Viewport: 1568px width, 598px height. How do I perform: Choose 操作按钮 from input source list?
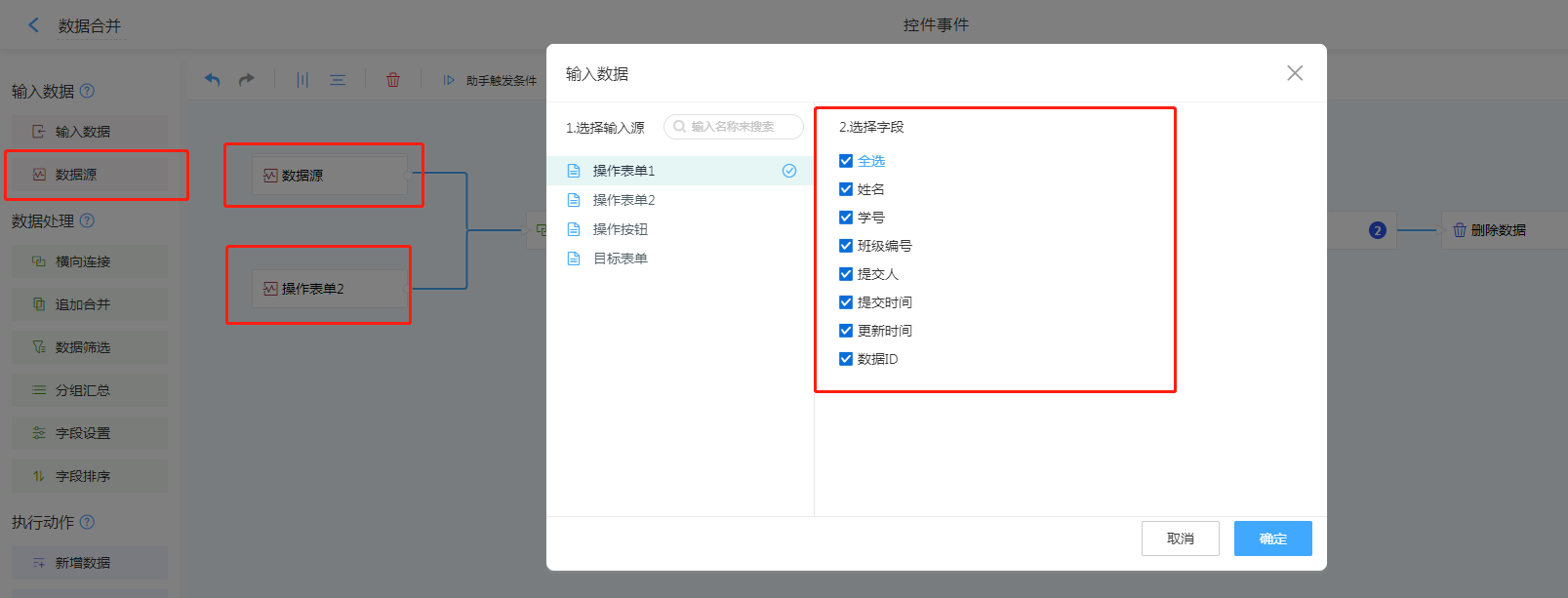[620, 229]
